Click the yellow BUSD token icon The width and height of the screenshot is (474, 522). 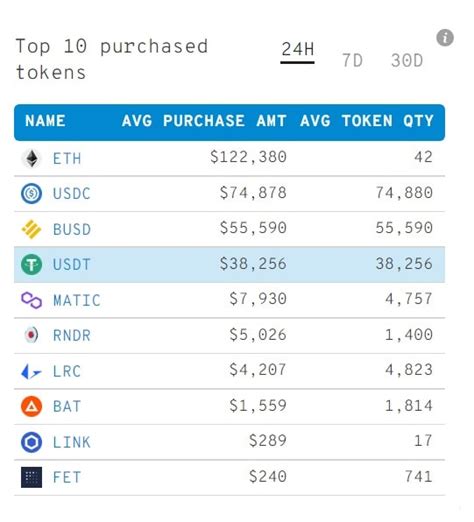pyautogui.click(x=32, y=229)
